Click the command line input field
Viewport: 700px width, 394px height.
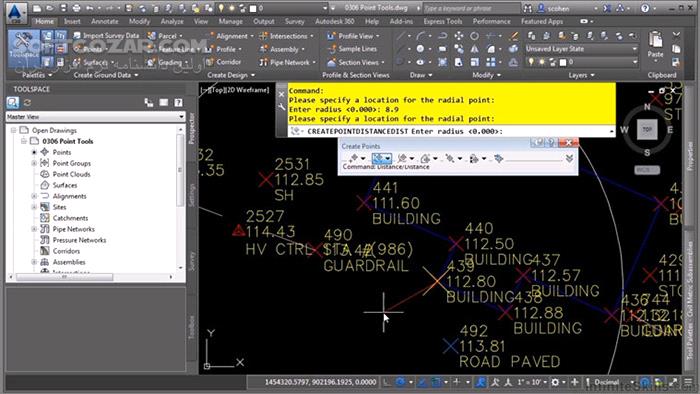click(x=451, y=131)
